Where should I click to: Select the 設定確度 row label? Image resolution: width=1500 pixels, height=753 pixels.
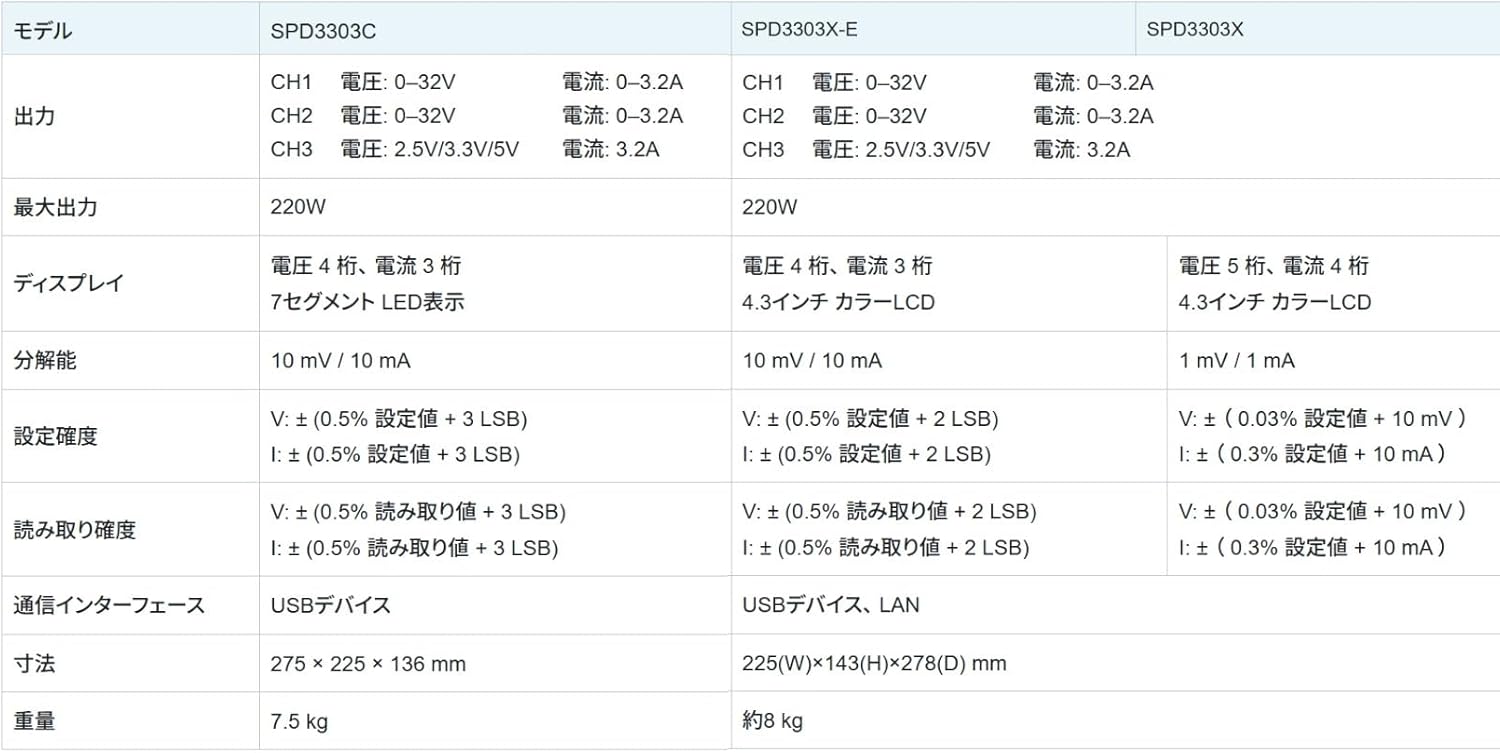point(56,437)
